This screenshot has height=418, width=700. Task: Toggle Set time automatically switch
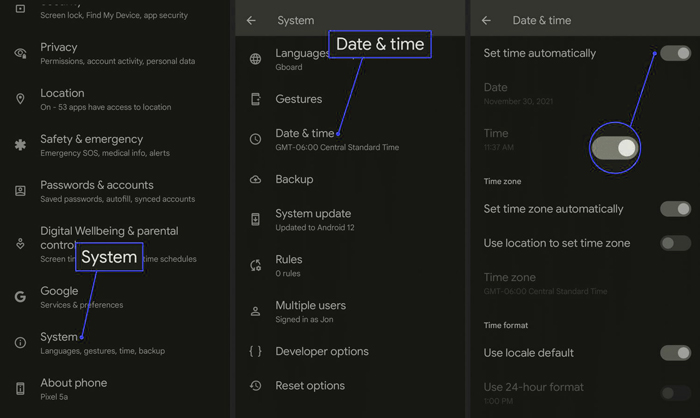click(675, 53)
